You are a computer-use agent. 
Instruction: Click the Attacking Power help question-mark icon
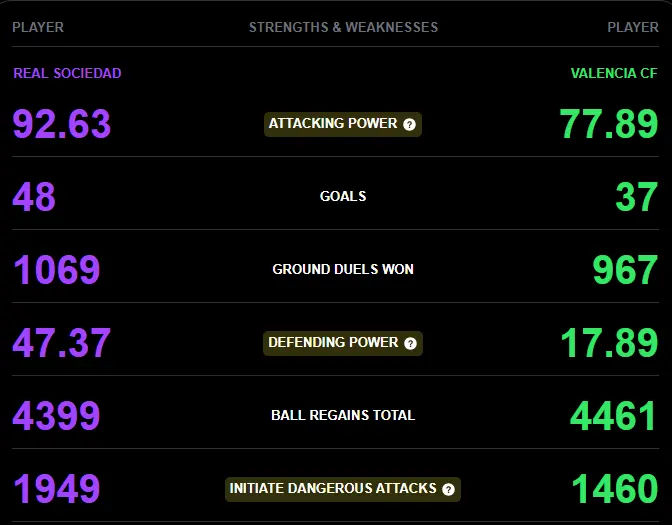pos(409,124)
